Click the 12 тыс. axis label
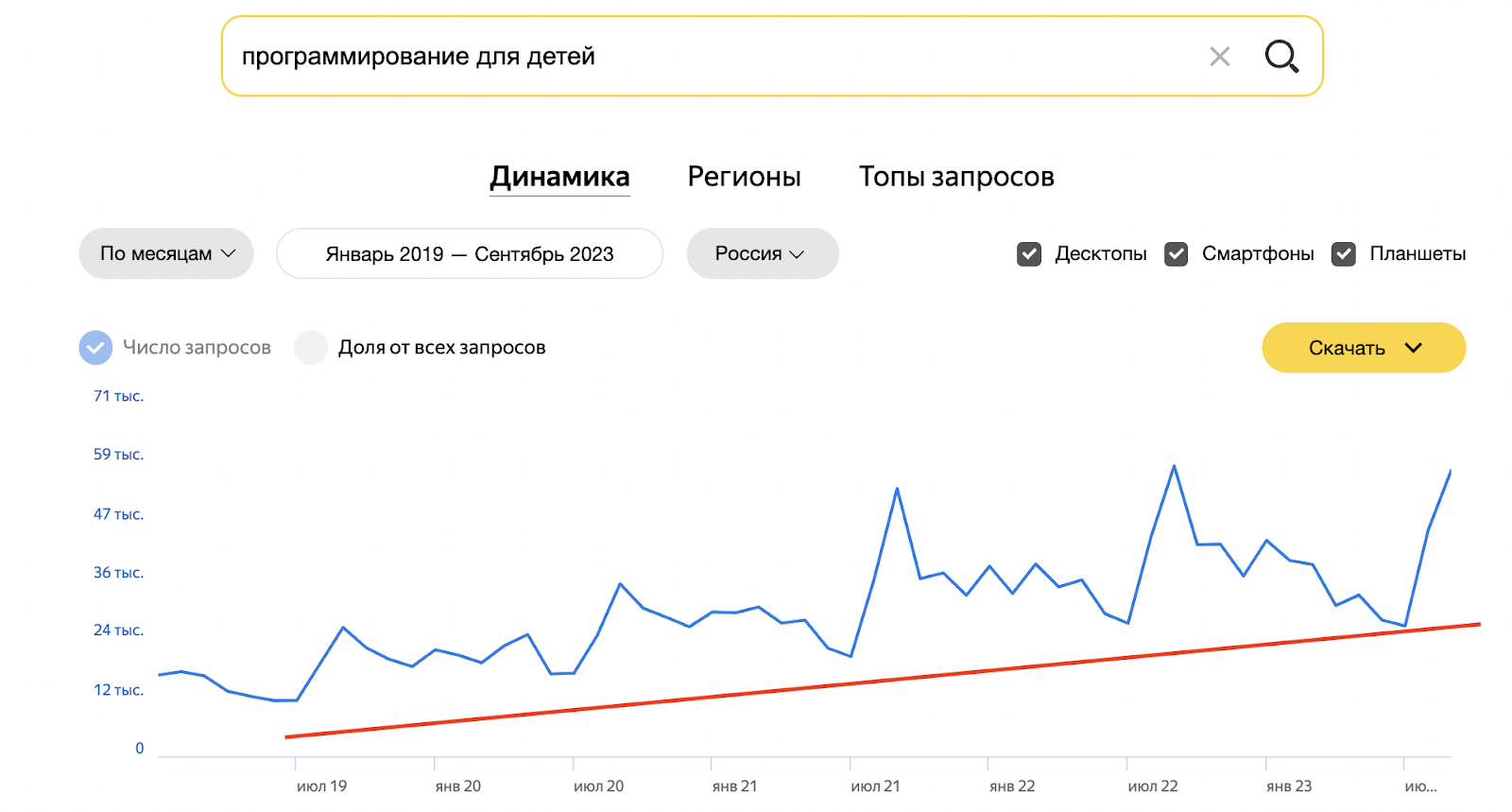The image size is (1512, 812). tap(118, 690)
